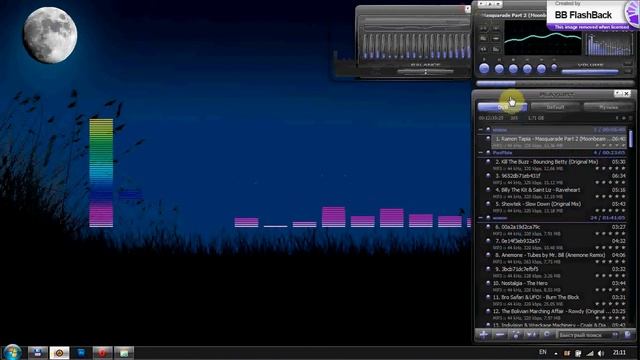Click the 1.71 GB playlist size text
Image resolution: width=640 pixels, height=360 pixels.
pos(536,118)
